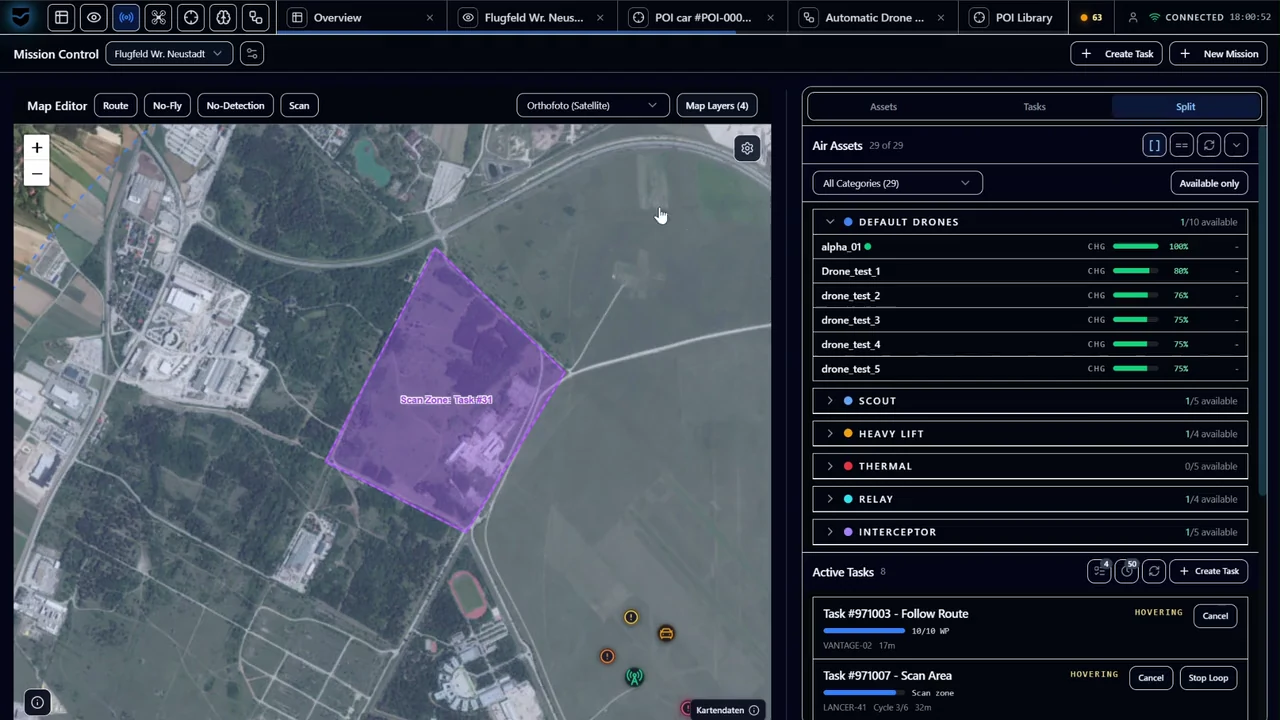Viewport: 1280px width, 720px height.
Task: Open mission filter settings sliders icon
Action: coord(252,54)
